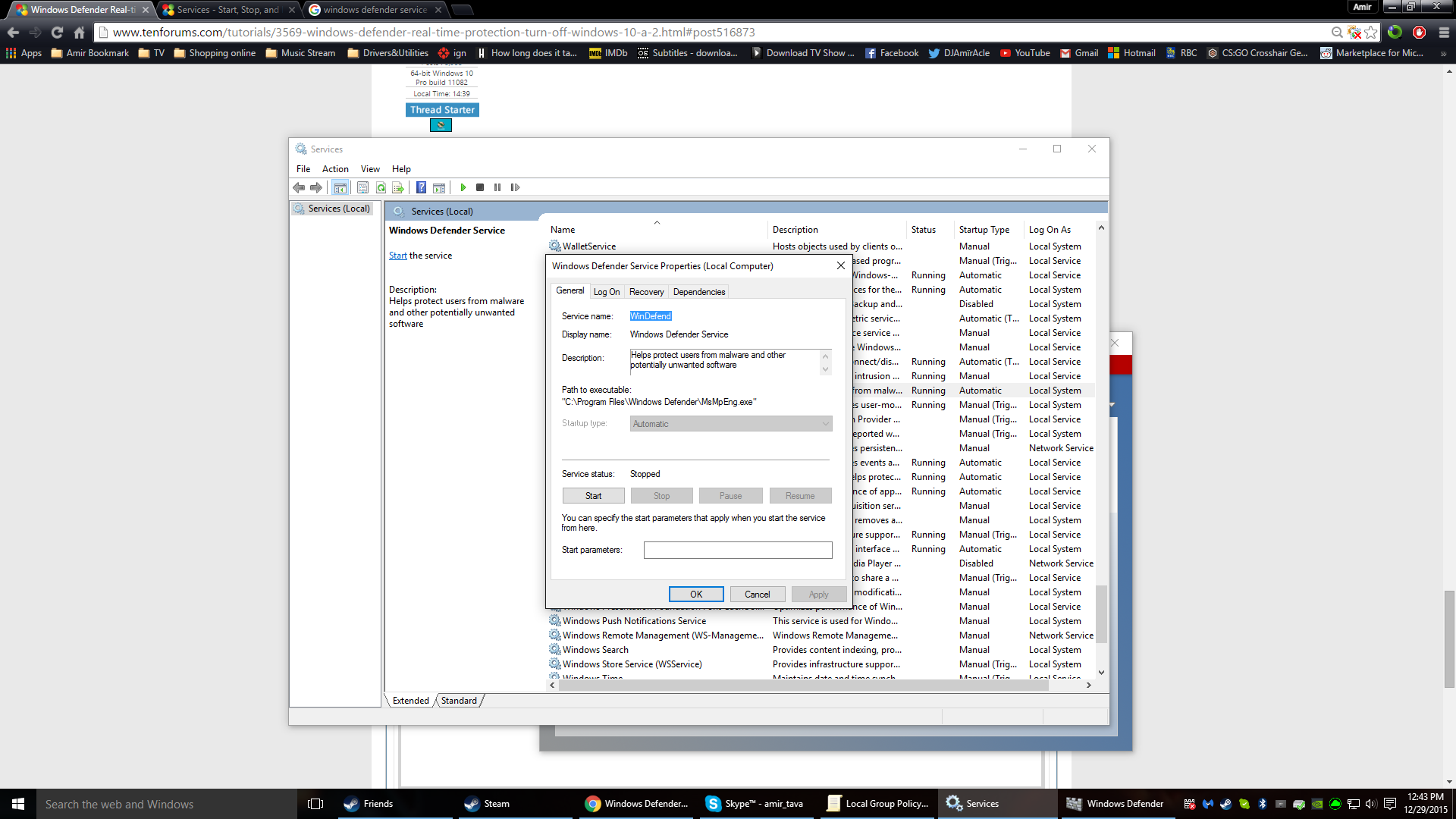This screenshot has height=819, width=1456.
Task: Open Properties icon in Services toolbar
Action: (x=362, y=187)
